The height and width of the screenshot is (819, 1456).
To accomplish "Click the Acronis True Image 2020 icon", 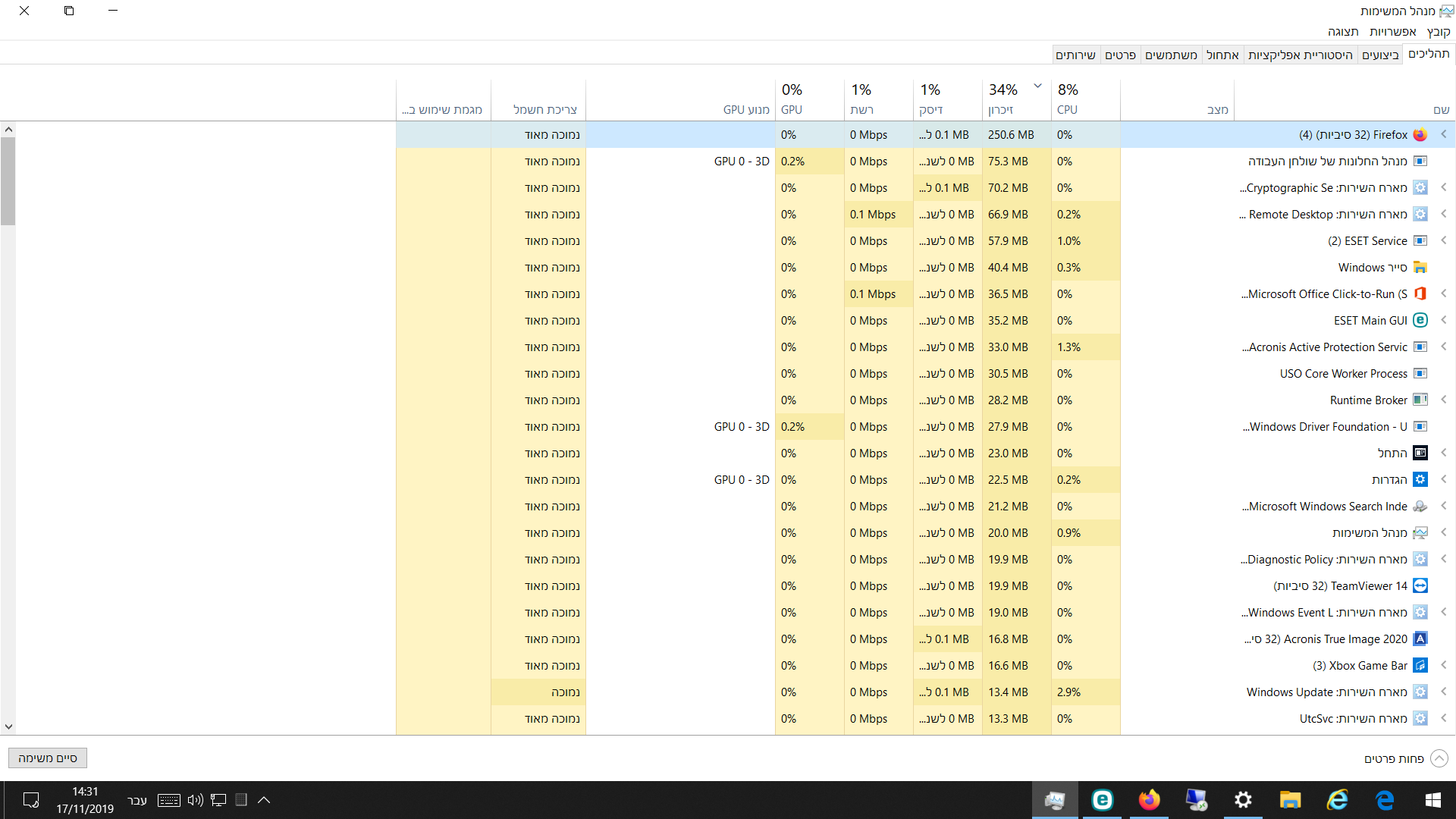I will [1420, 639].
